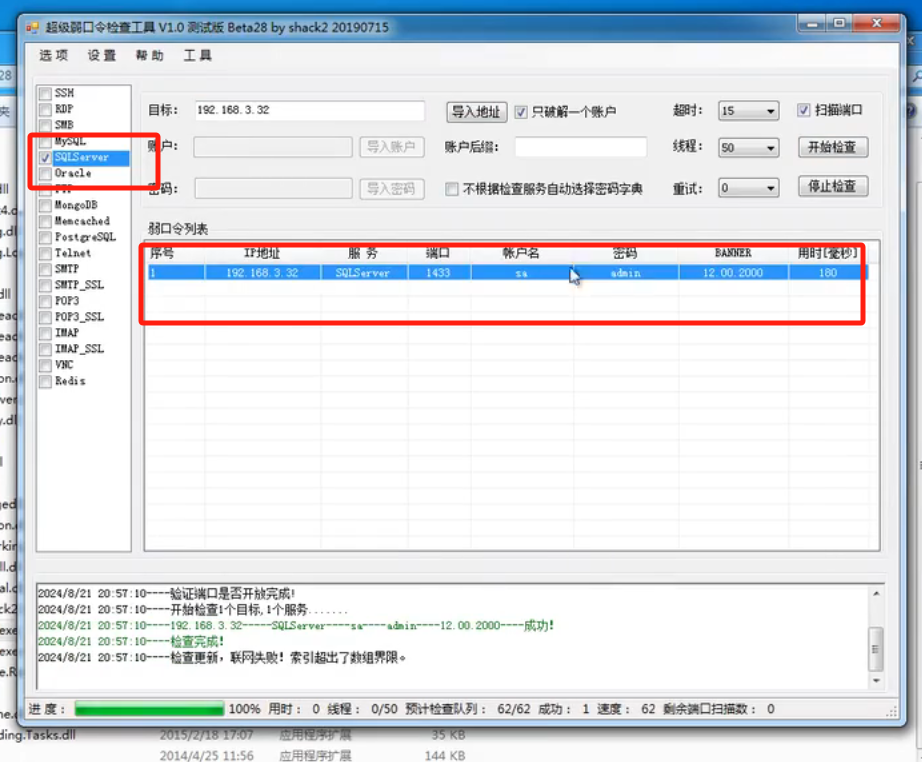922x762 pixels.
Task: Click the port 1433 cell
Action: pyautogui.click(x=439, y=273)
